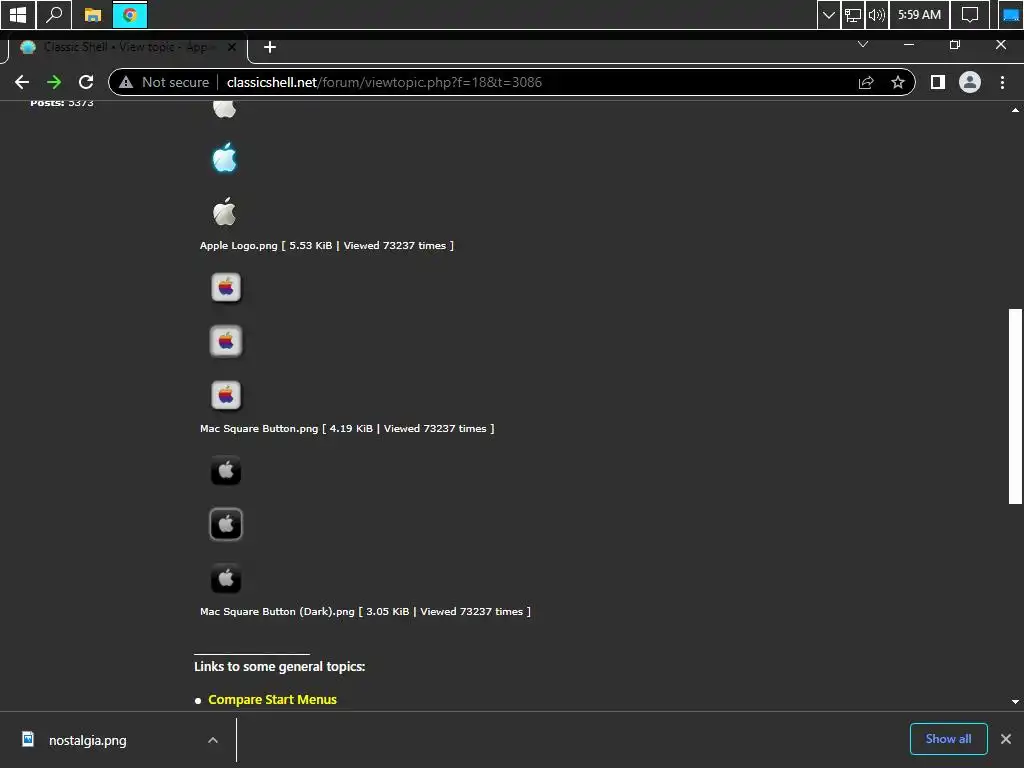Image resolution: width=1024 pixels, height=768 pixels.
Task: Click the page scrollbar thumb
Action: [x=1015, y=406]
